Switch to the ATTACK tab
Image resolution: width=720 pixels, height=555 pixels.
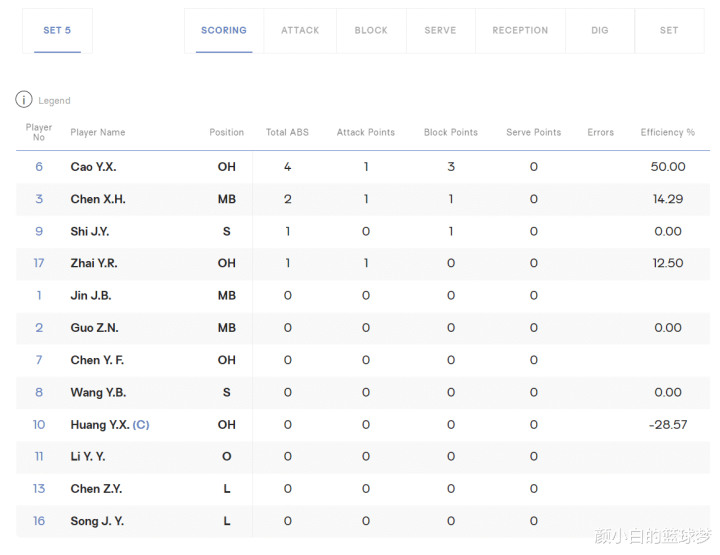point(300,30)
